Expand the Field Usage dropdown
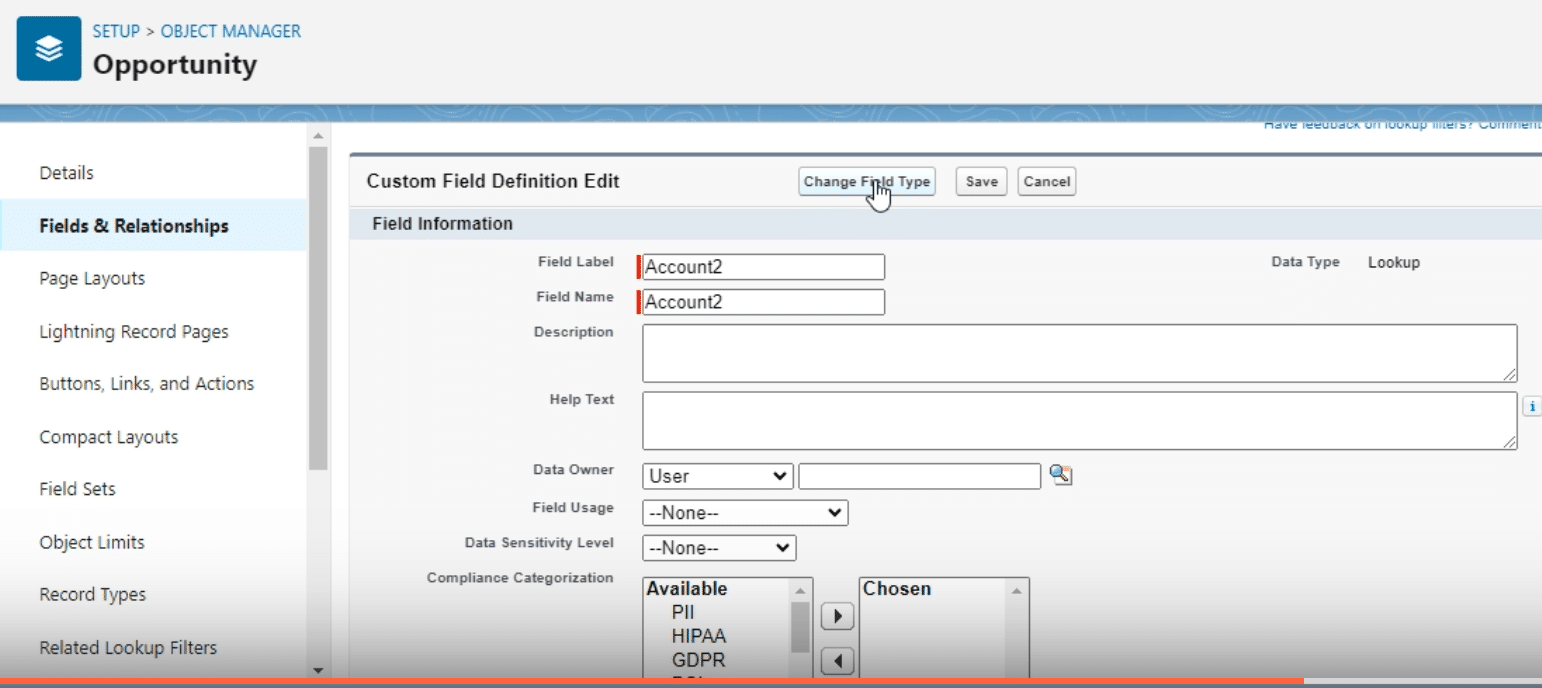 (x=745, y=513)
